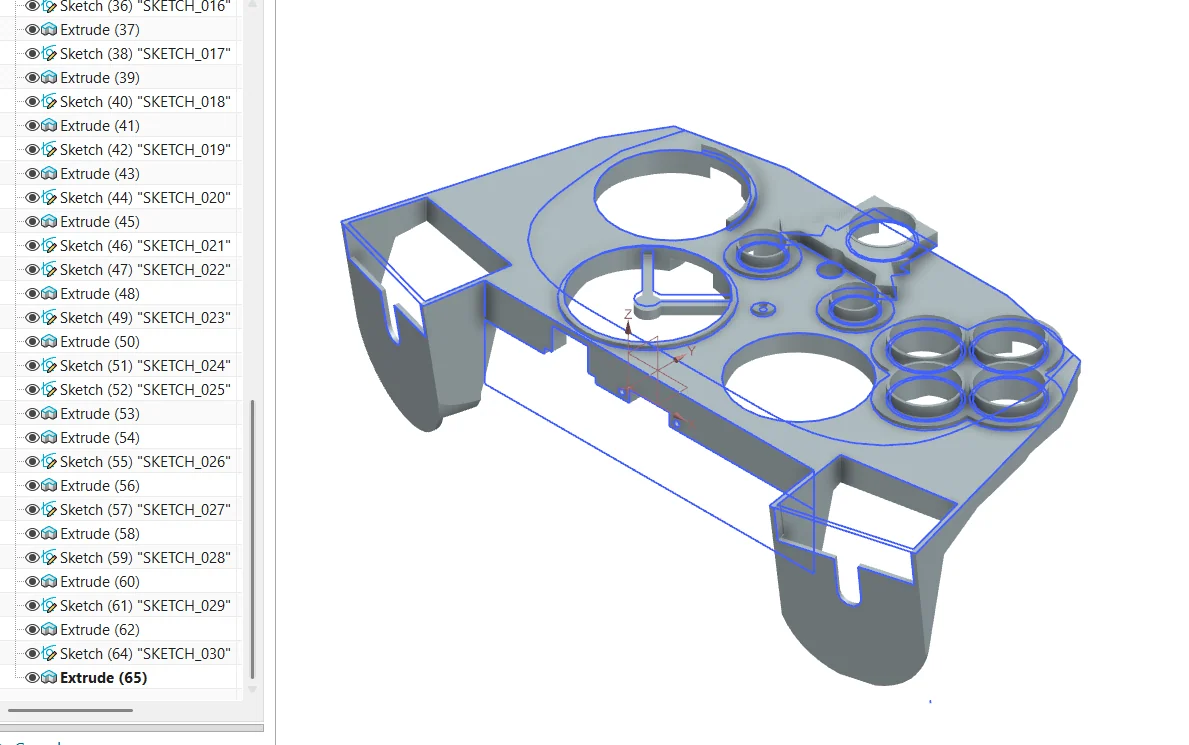Screen dimensions: 1189x745
Task: Select the Extrude (41) row text
Action: [x=100, y=126]
